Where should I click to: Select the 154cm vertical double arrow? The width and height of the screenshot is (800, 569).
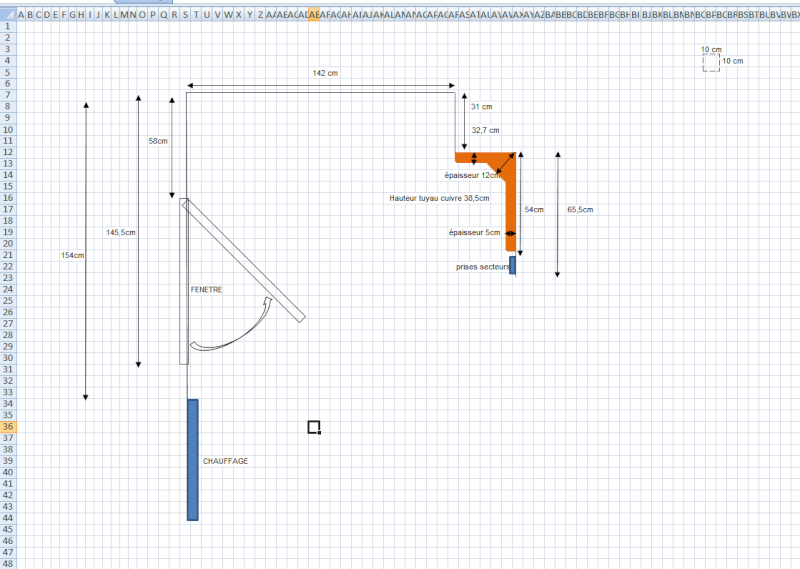click(x=86, y=251)
